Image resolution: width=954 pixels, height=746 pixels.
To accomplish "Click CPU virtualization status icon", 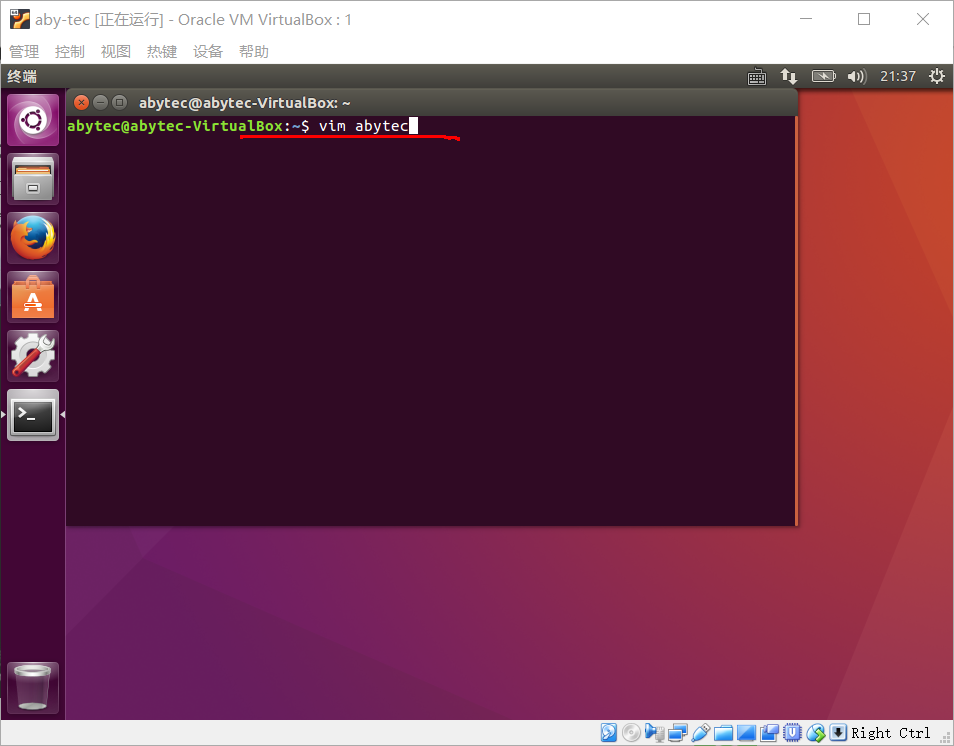I will [792, 733].
